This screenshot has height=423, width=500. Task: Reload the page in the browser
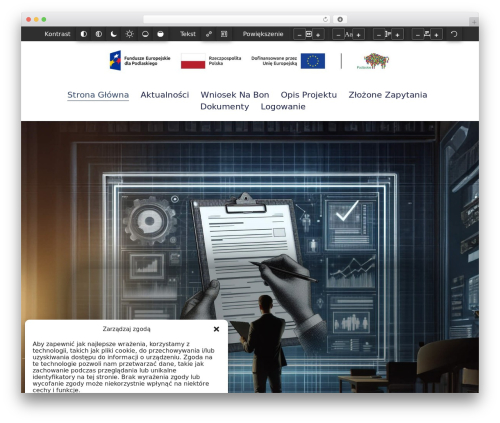(x=325, y=19)
